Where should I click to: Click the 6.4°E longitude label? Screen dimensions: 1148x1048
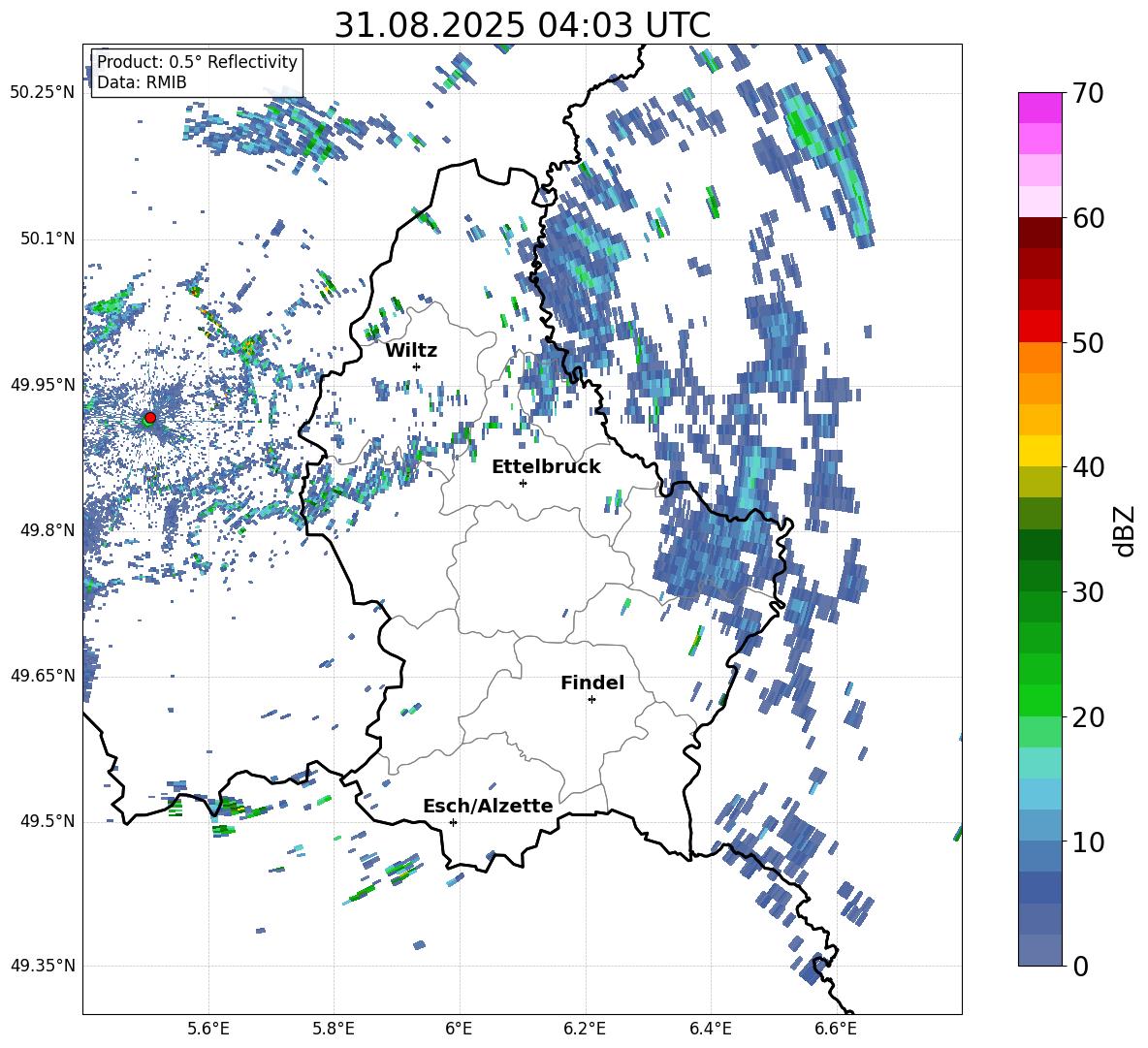tap(710, 1029)
